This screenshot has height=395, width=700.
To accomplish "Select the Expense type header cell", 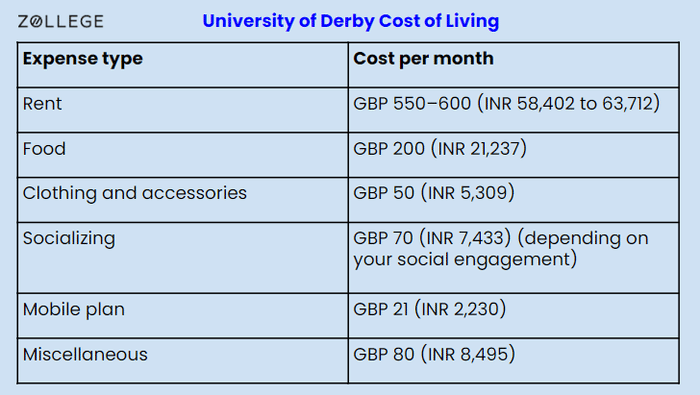I will [x=183, y=65].
